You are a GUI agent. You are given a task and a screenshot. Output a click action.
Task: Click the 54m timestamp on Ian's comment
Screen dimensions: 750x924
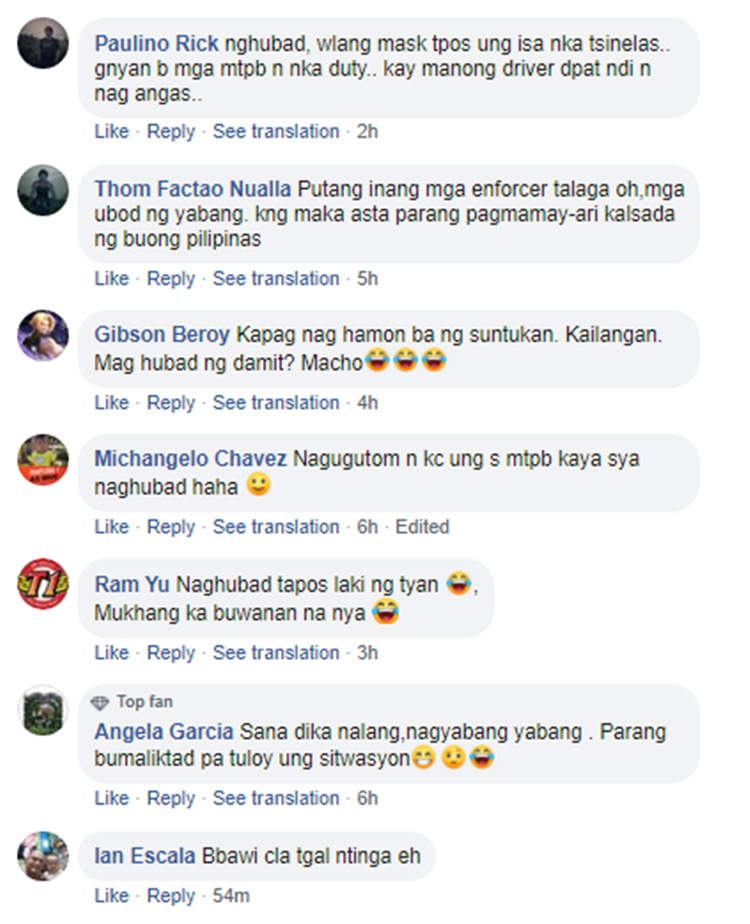click(x=231, y=895)
